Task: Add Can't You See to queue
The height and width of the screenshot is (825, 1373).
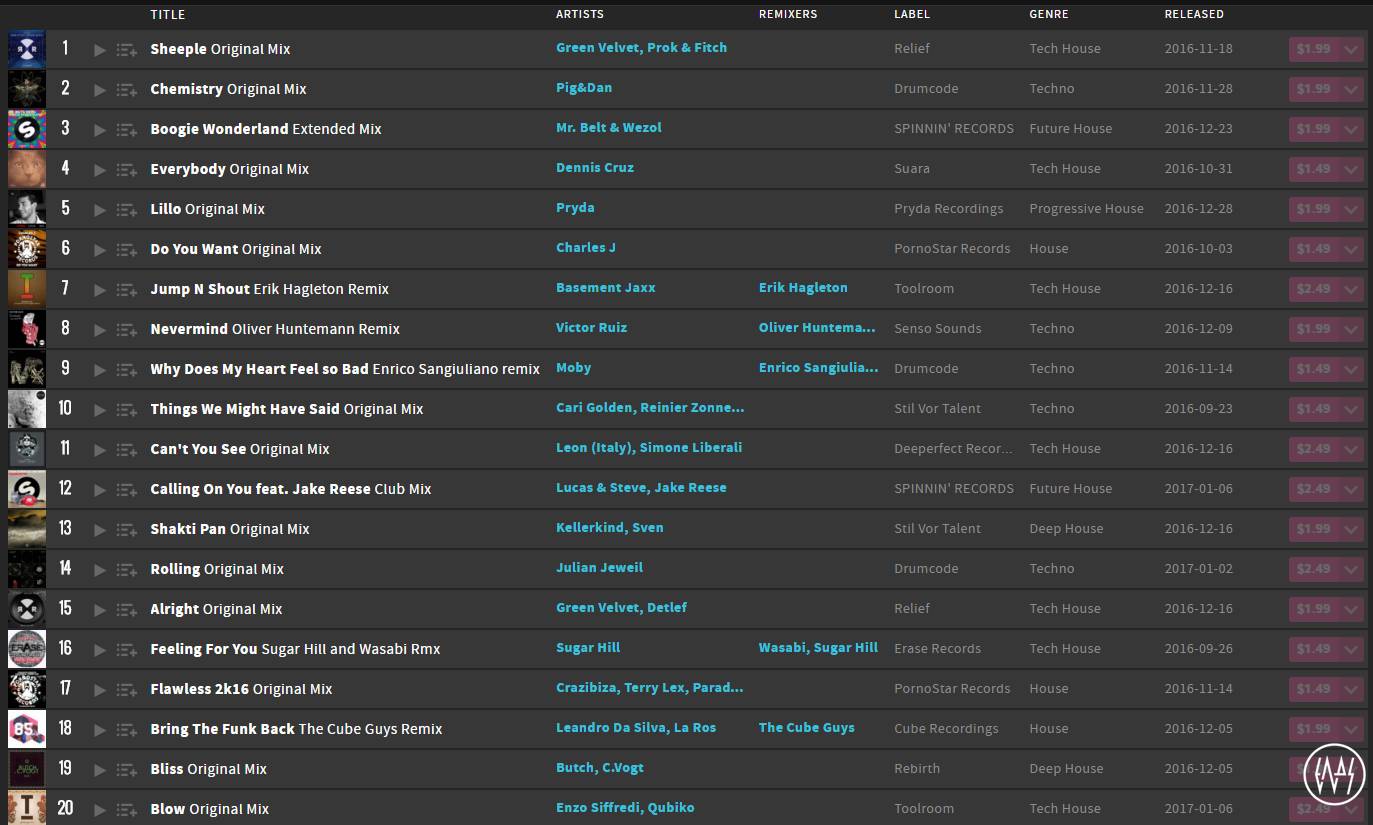Action: tap(127, 449)
